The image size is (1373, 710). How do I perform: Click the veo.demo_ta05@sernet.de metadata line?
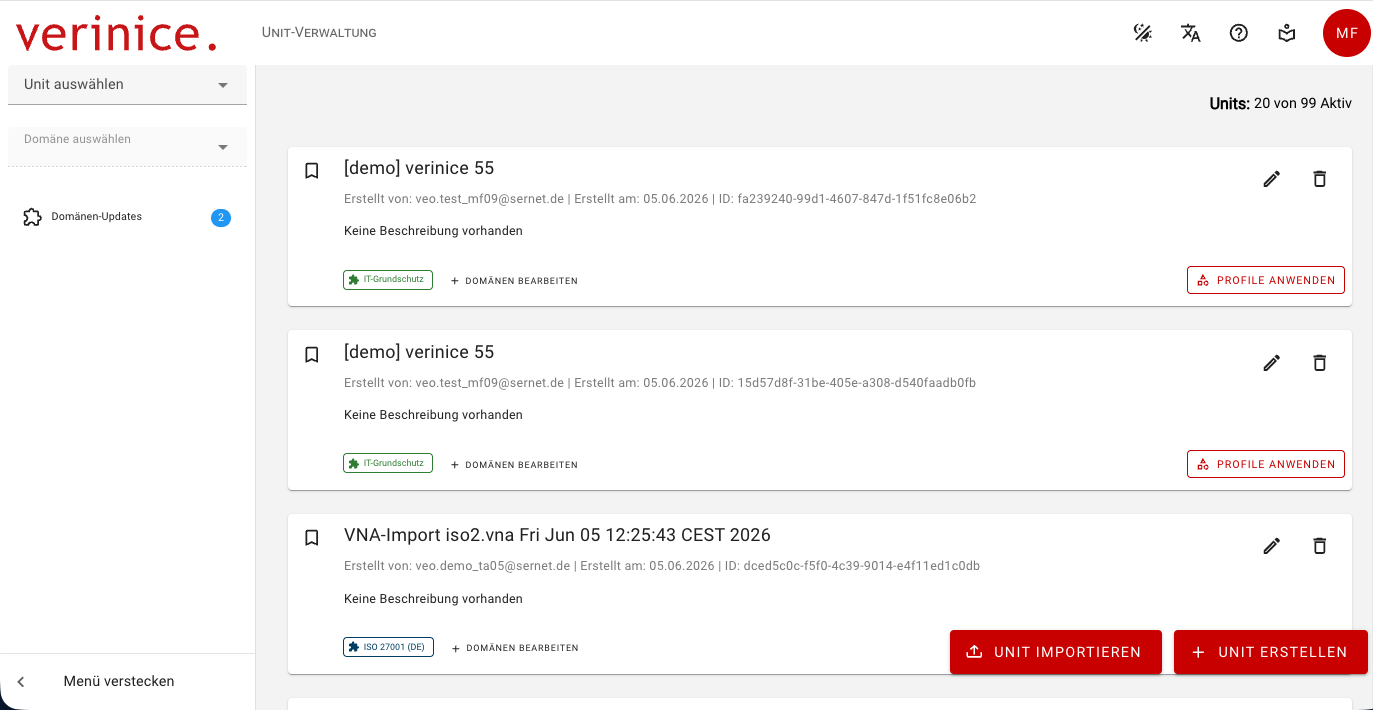(662, 566)
